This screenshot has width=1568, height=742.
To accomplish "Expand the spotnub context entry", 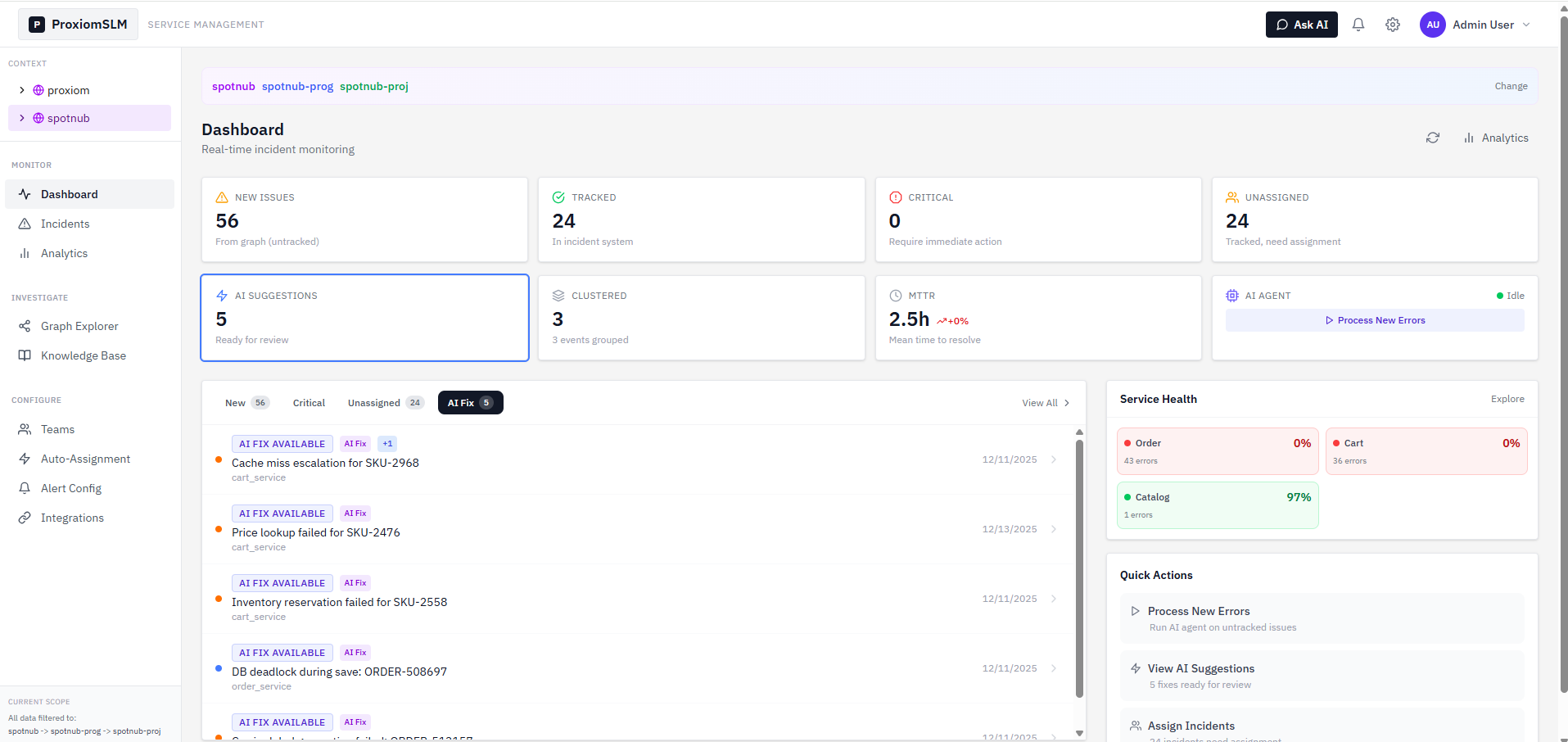I will 22,118.
